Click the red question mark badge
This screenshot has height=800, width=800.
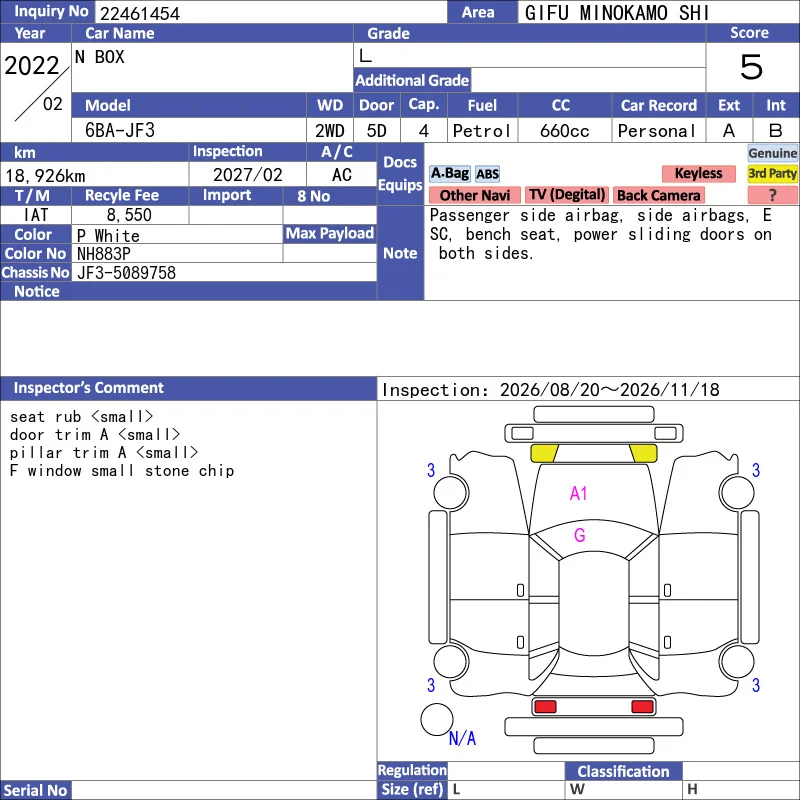(x=772, y=195)
